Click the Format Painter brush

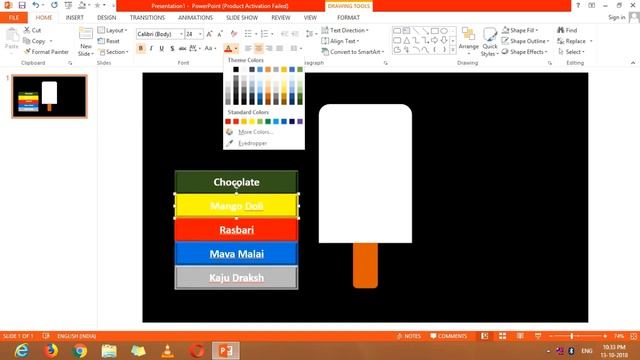pos(46,52)
